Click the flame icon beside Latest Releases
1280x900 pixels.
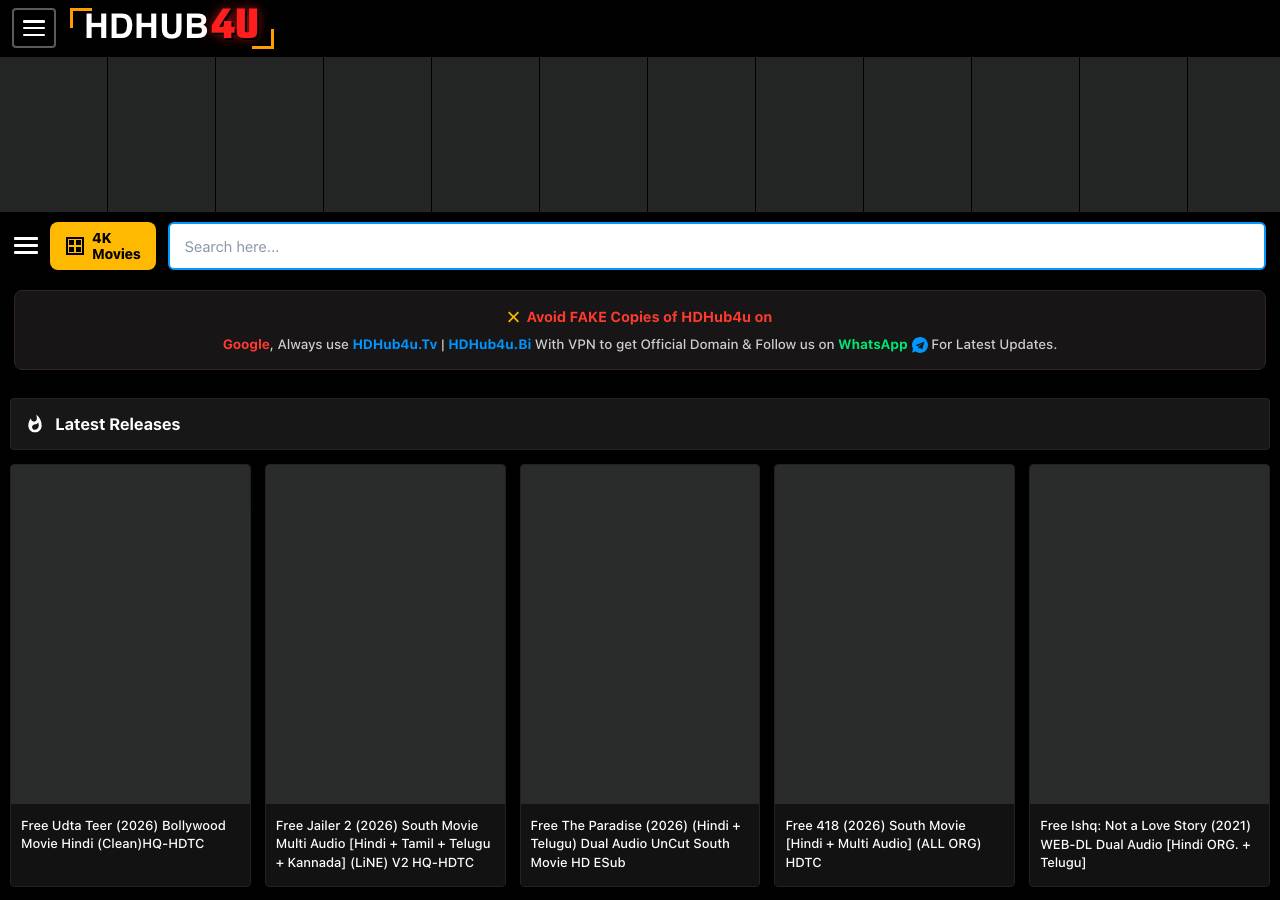click(x=35, y=424)
